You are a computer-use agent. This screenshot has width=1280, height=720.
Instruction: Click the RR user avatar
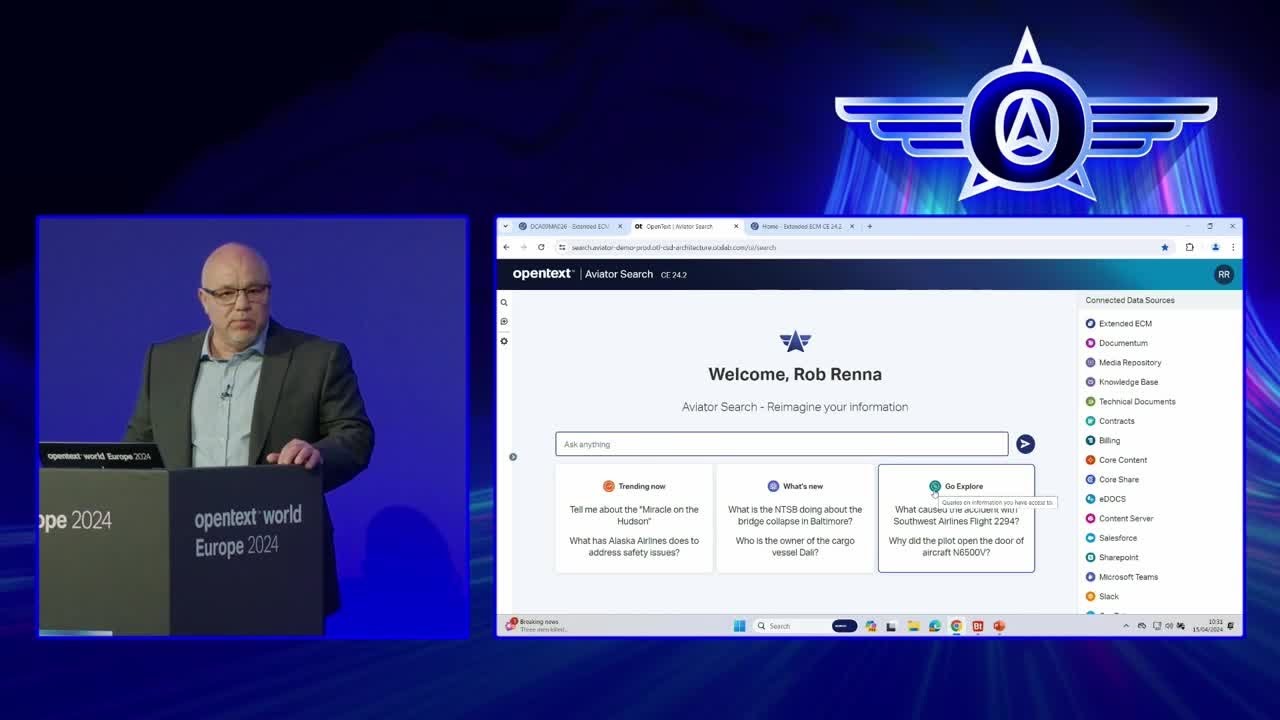click(x=1223, y=274)
